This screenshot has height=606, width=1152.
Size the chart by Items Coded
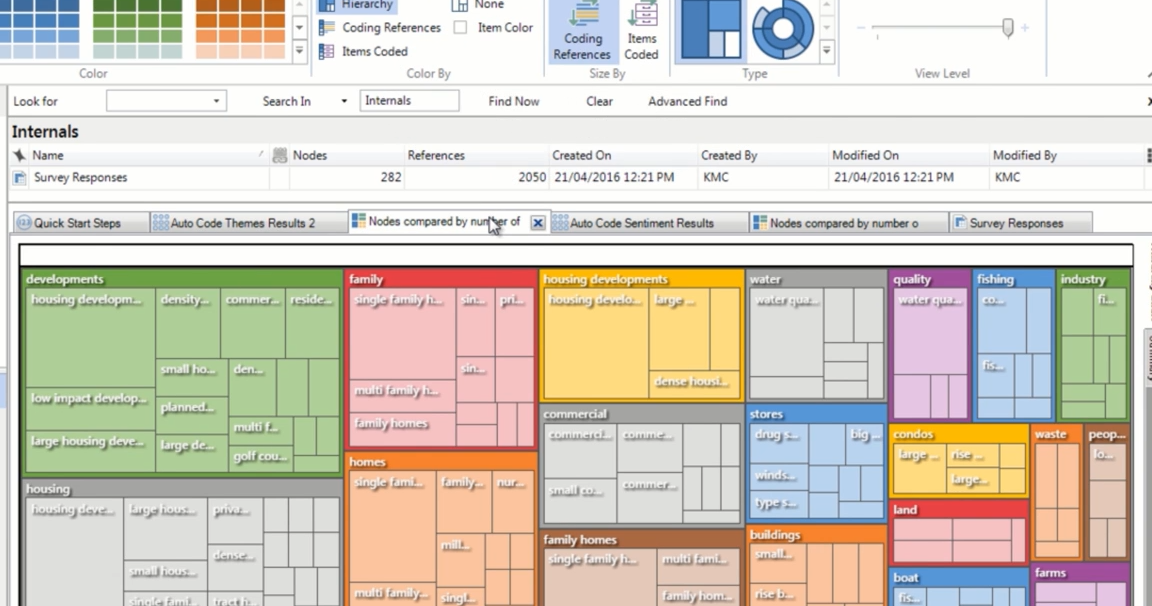(x=641, y=31)
